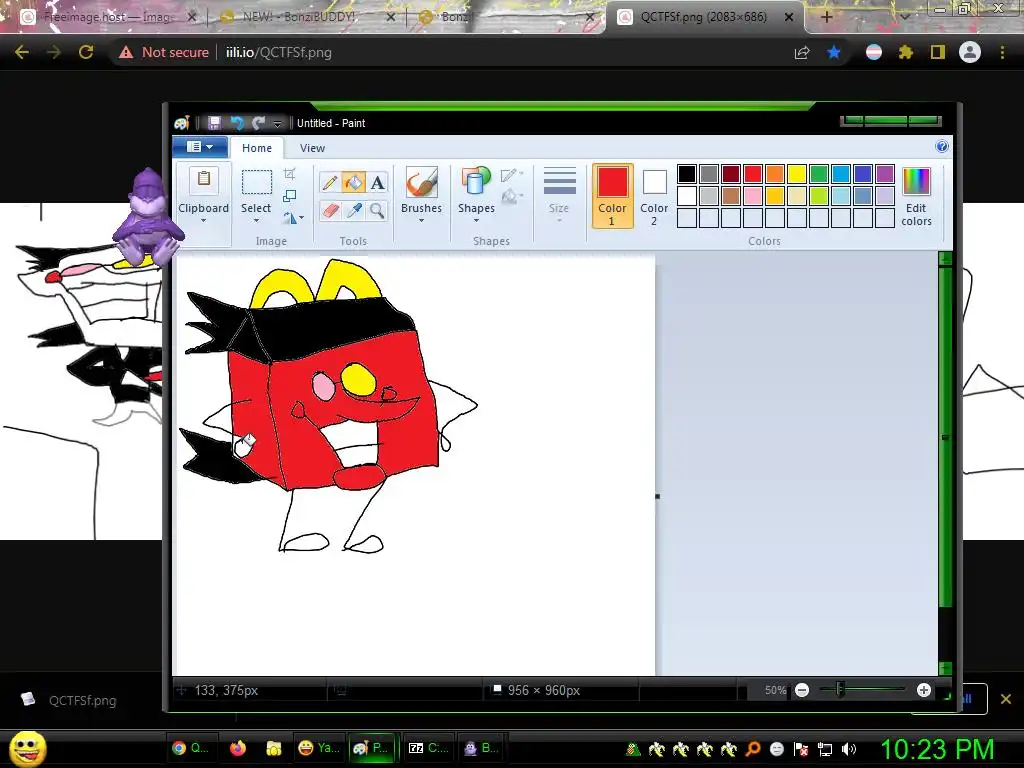Click the purple Bonzi Buddy character
Image resolution: width=1024 pixels, height=768 pixels.
pos(146,217)
